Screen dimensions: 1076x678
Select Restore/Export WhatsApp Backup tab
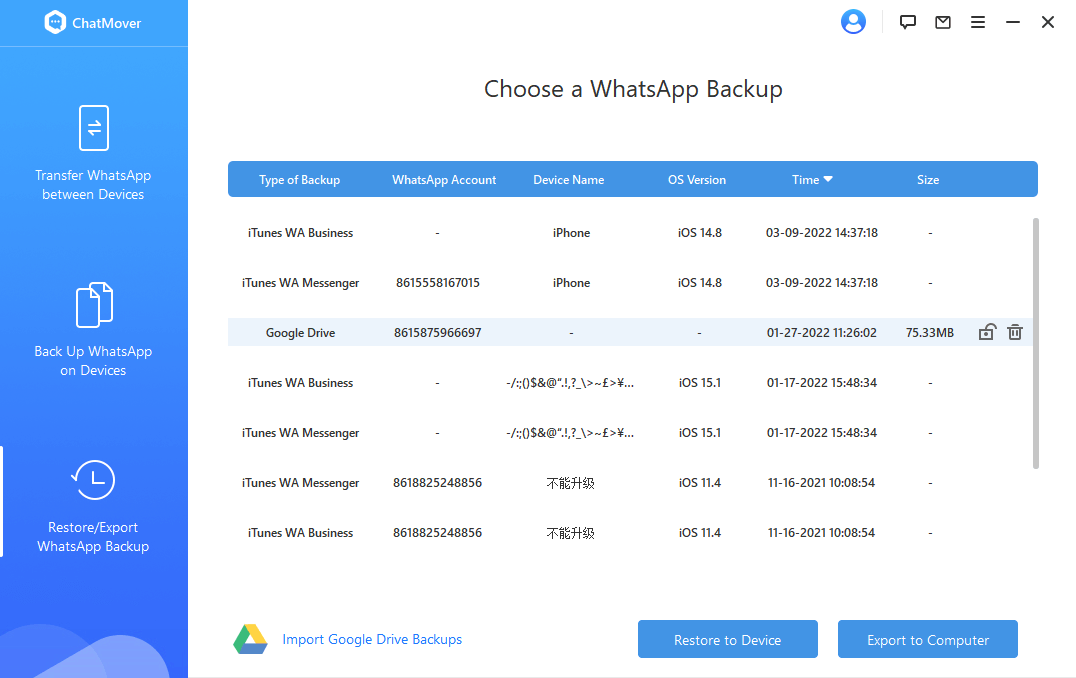[93, 506]
